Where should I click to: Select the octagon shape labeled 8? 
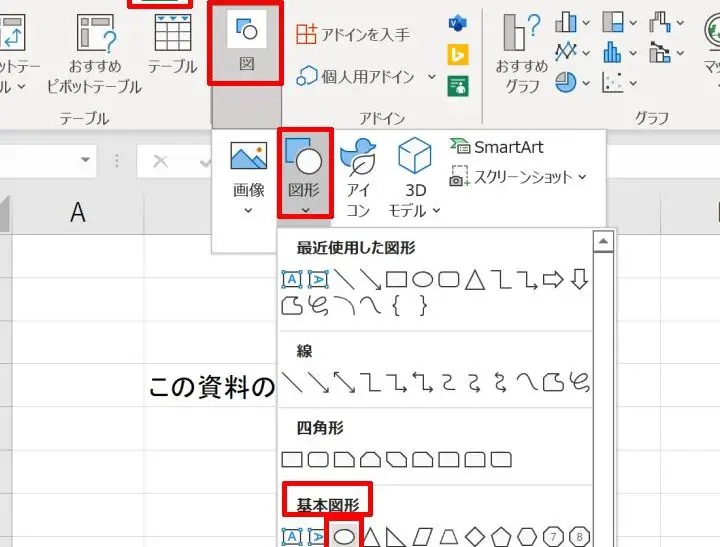579,536
